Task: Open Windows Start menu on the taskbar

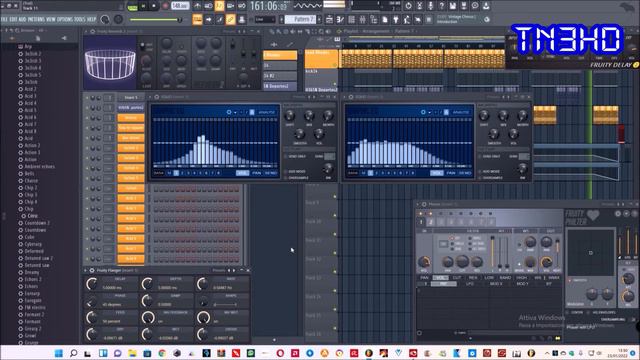Action: (58, 353)
